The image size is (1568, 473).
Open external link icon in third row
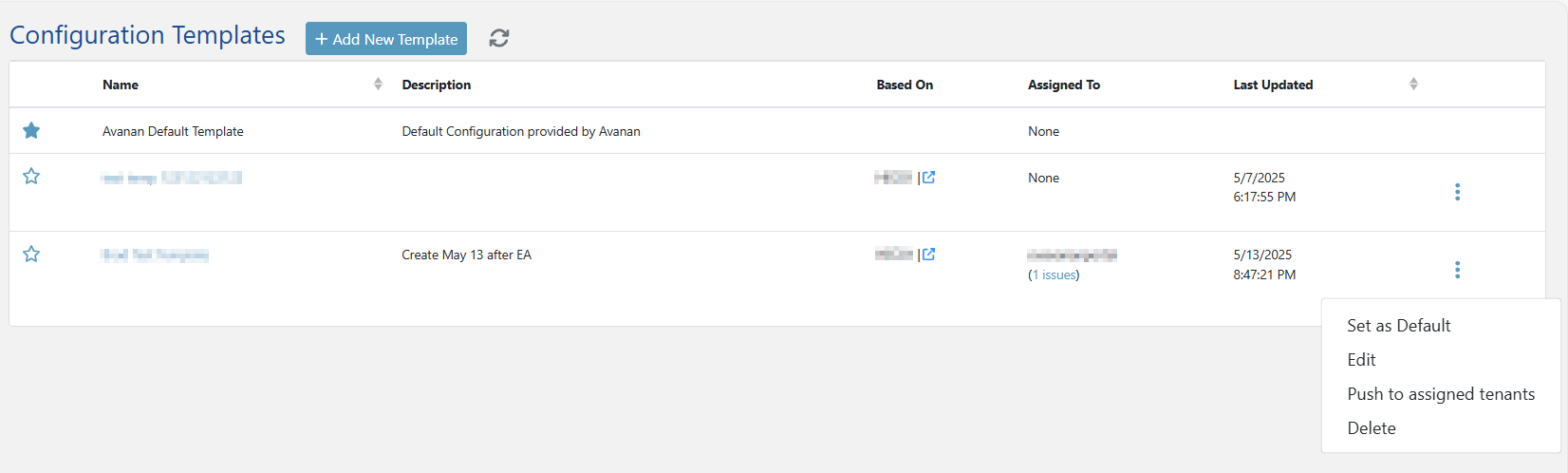(928, 254)
